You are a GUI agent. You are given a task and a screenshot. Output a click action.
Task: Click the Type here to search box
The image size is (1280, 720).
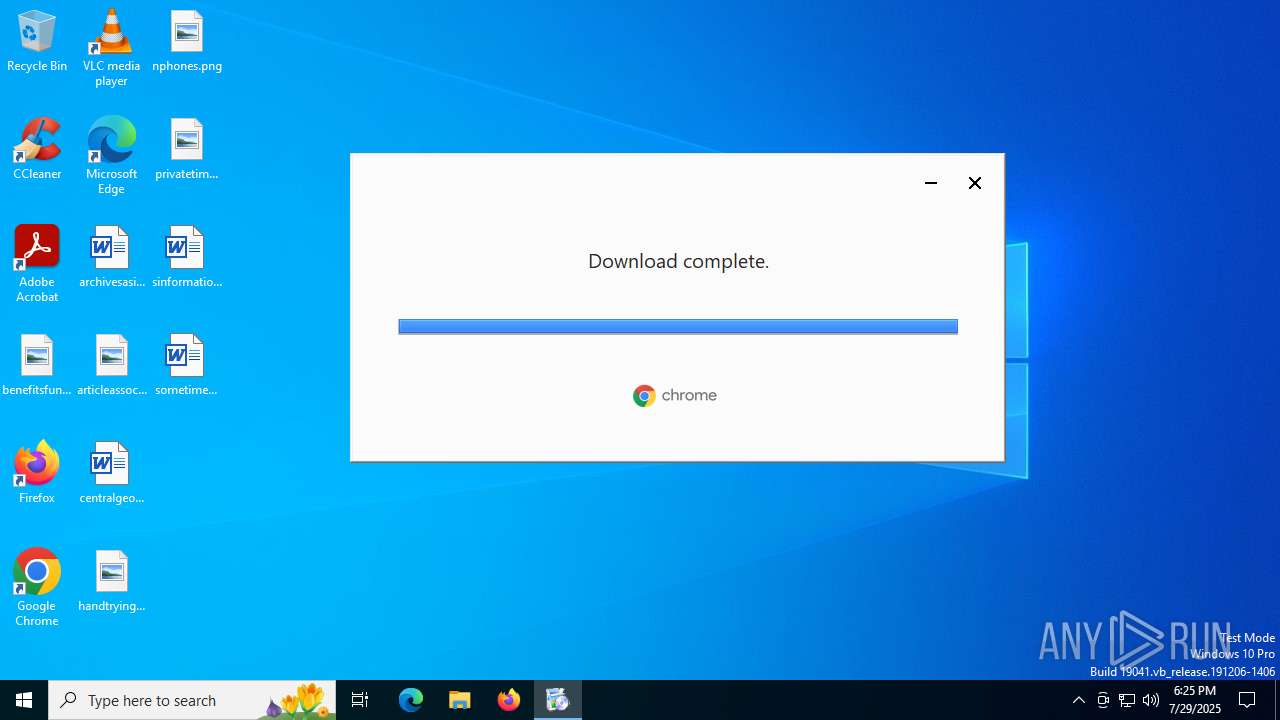pos(192,700)
